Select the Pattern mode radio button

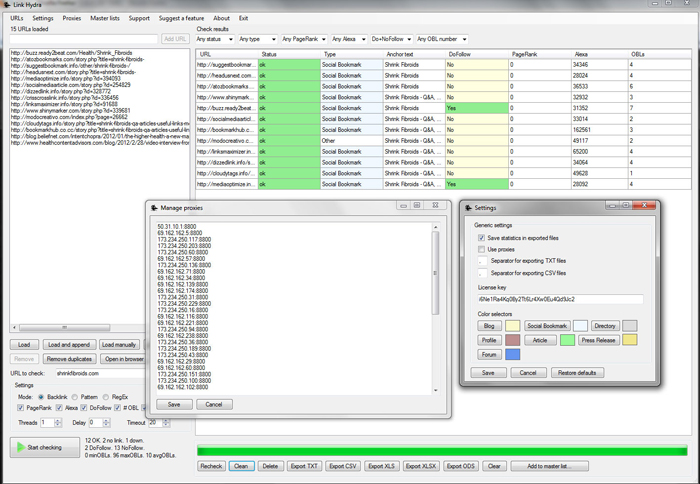click(75, 397)
